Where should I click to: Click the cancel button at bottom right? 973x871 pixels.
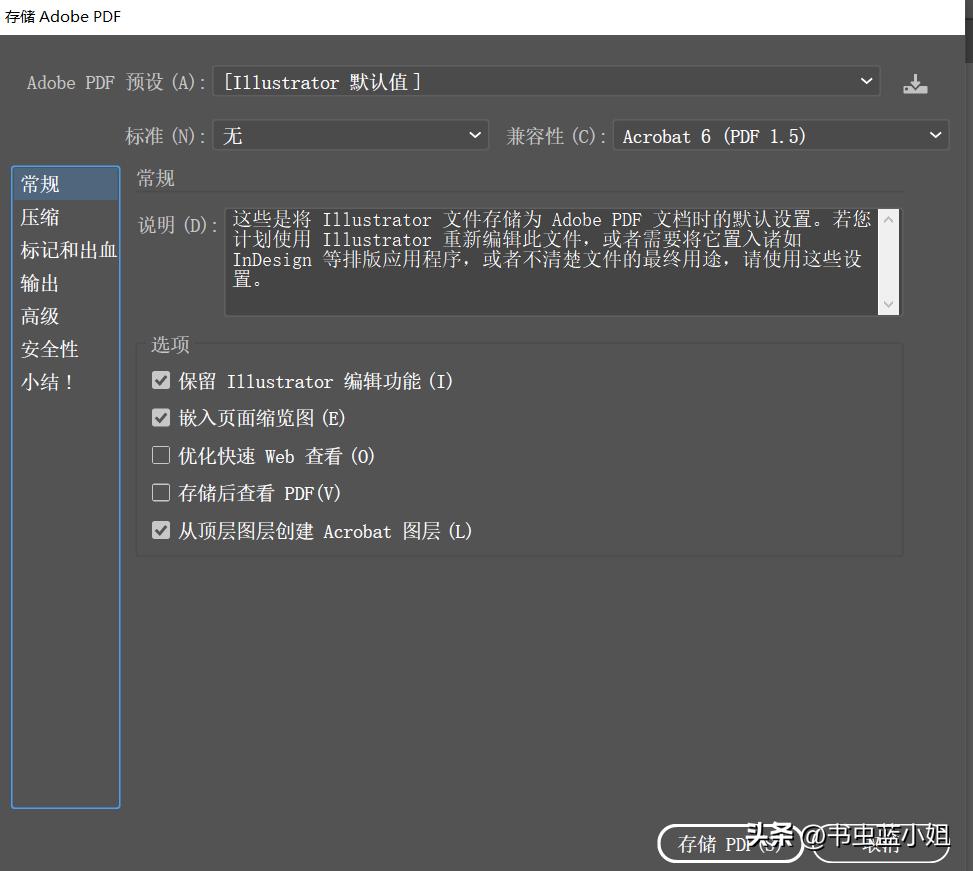pyautogui.click(x=881, y=844)
